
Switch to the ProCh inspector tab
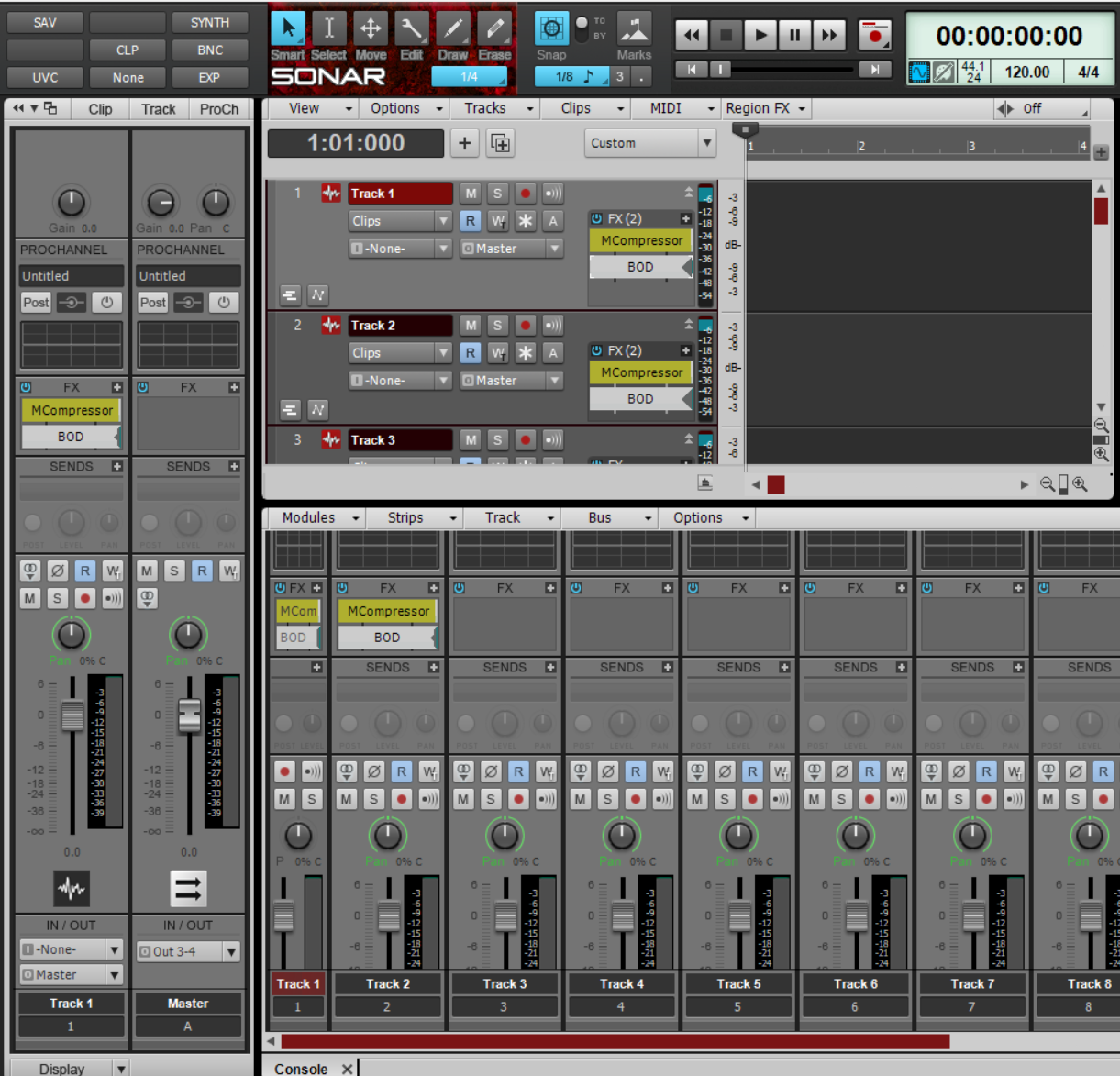click(x=219, y=109)
